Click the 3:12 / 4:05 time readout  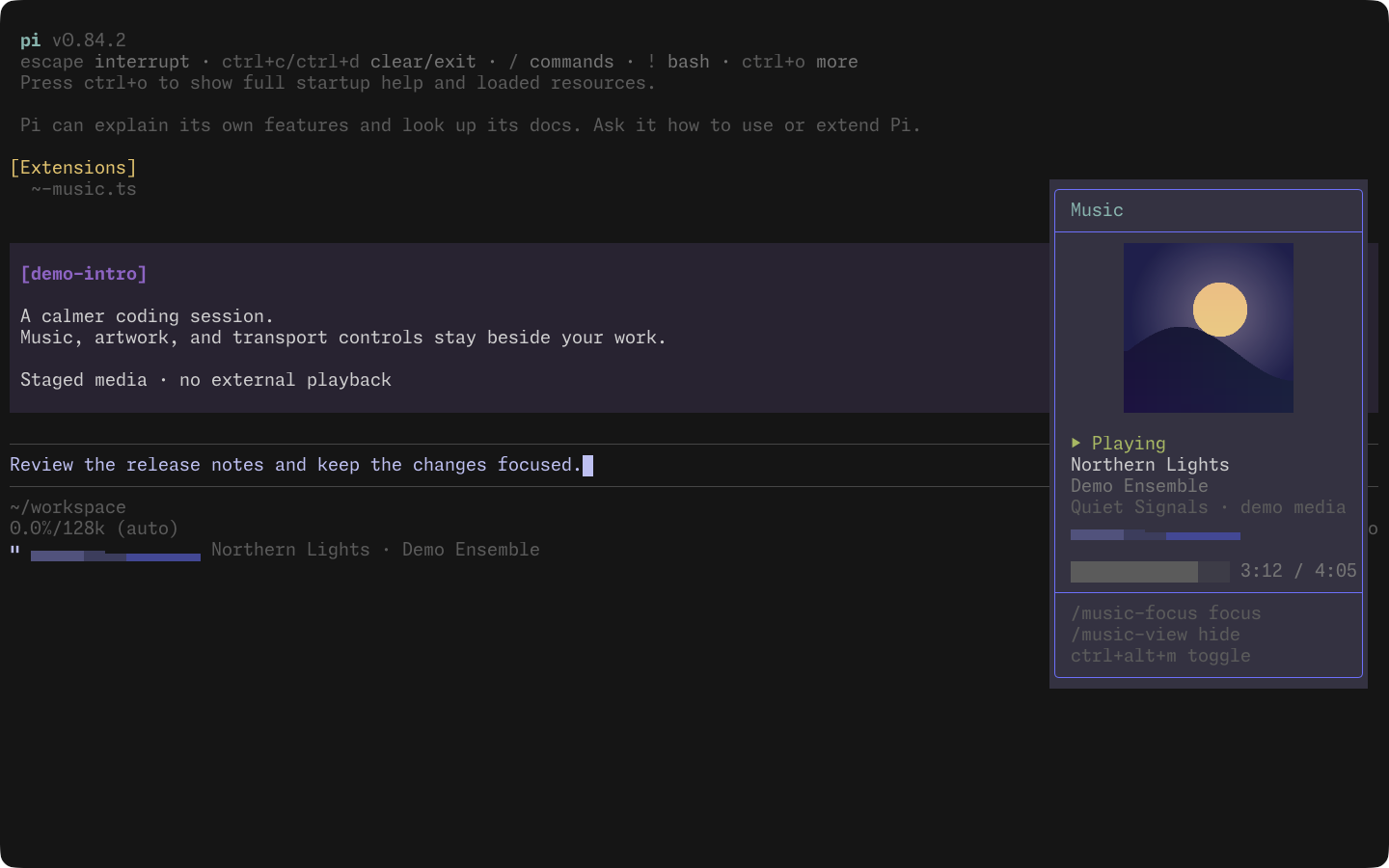pos(1298,571)
